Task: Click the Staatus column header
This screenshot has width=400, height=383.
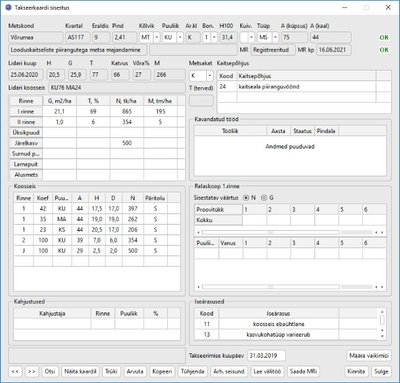Action: tap(302, 131)
